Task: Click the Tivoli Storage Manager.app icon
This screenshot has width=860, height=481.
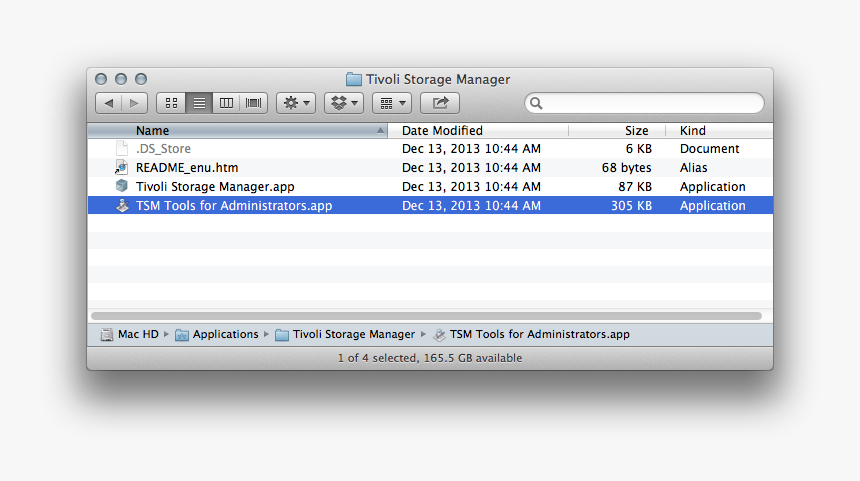Action: pyautogui.click(x=122, y=186)
